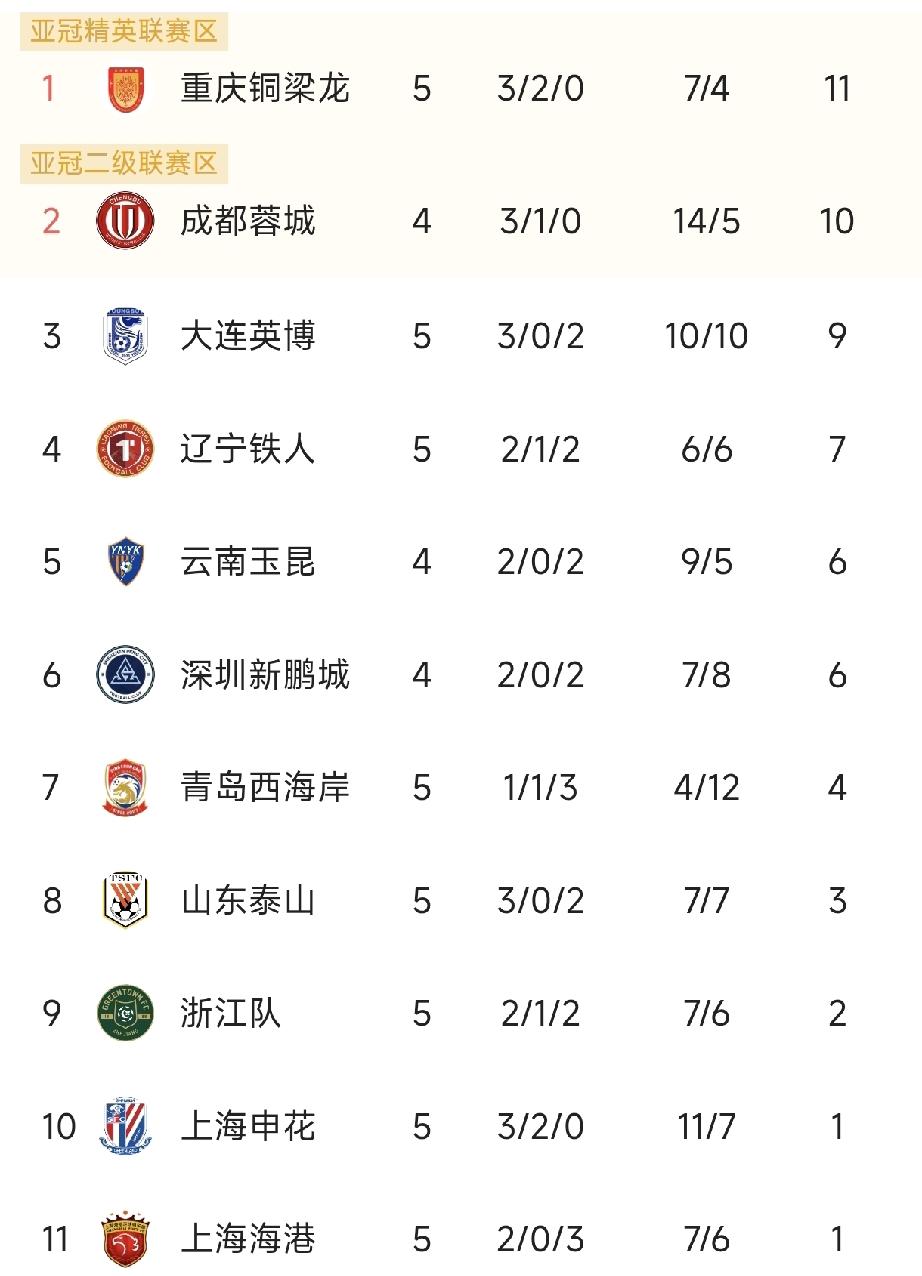Click the 青岛西海岸 team crest
Image resolution: width=922 pixels, height=1276 pixels.
[125, 788]
